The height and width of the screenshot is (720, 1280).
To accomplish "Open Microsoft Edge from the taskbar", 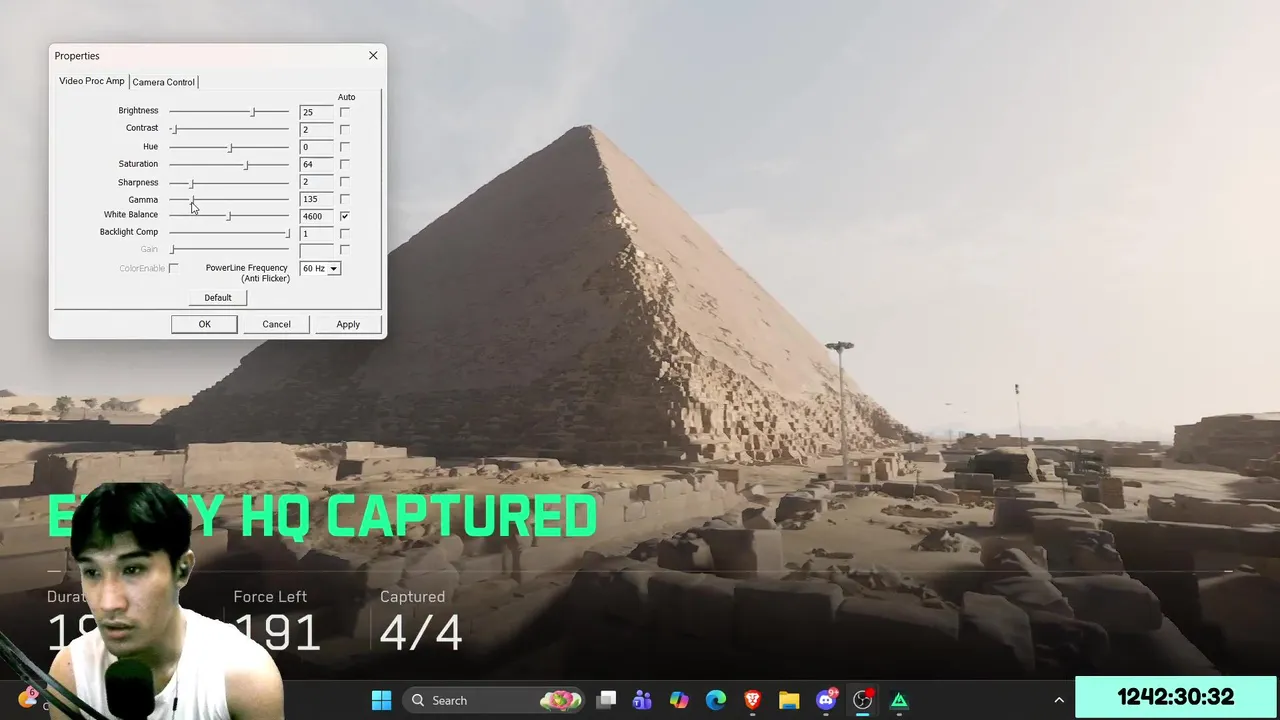I will [716, 700].
